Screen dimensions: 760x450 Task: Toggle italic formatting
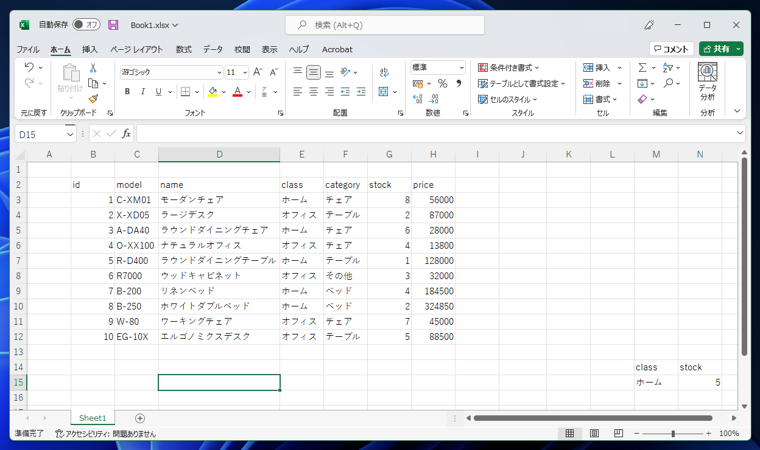142,92
